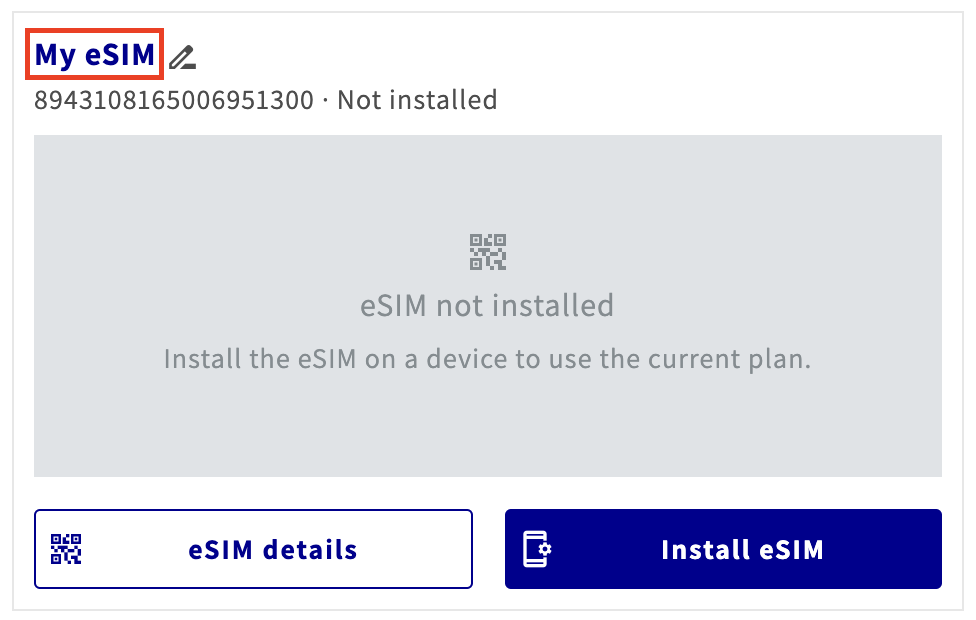Click the install instruction text

pyautogui.click(x=486, y=358)
